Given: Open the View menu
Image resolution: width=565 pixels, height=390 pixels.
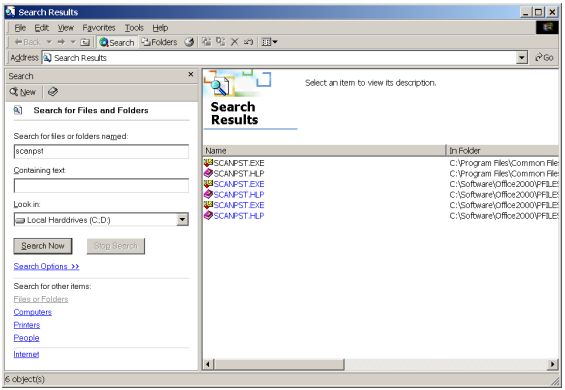Looking at the screenshot, I should [66, 28].
